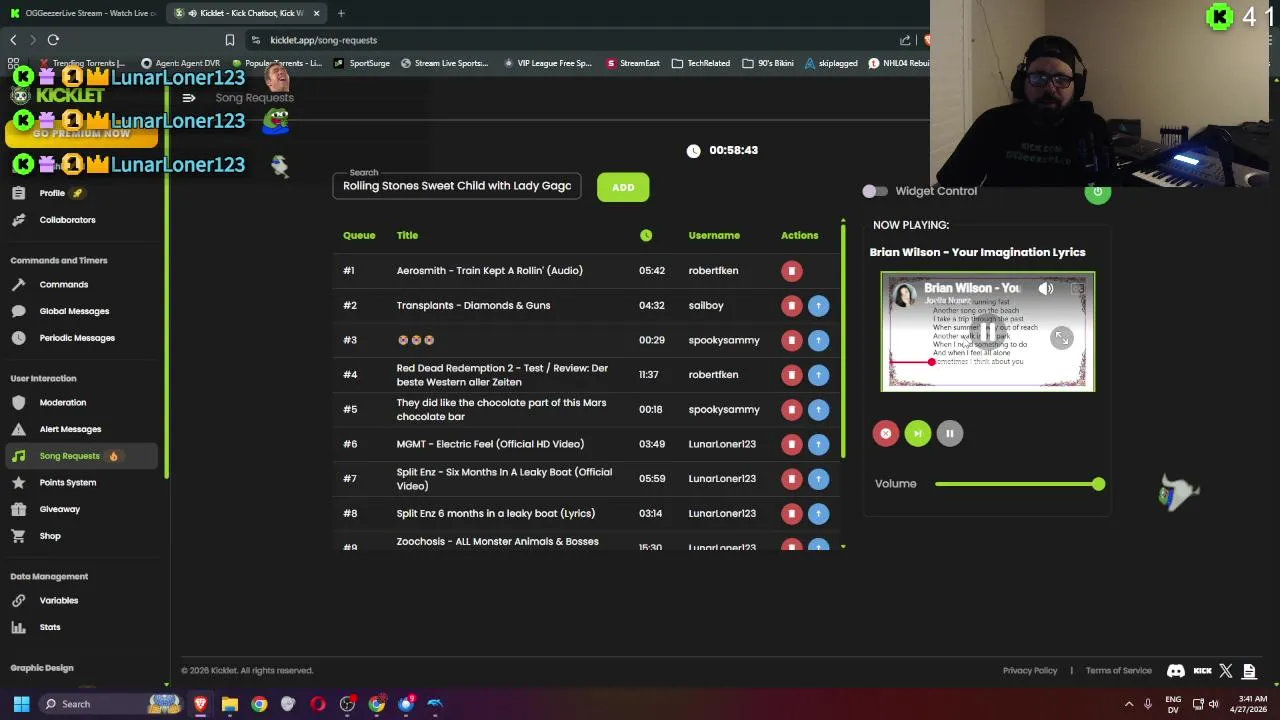
Task: Open a new browser tab
Action: click(341, 13)
